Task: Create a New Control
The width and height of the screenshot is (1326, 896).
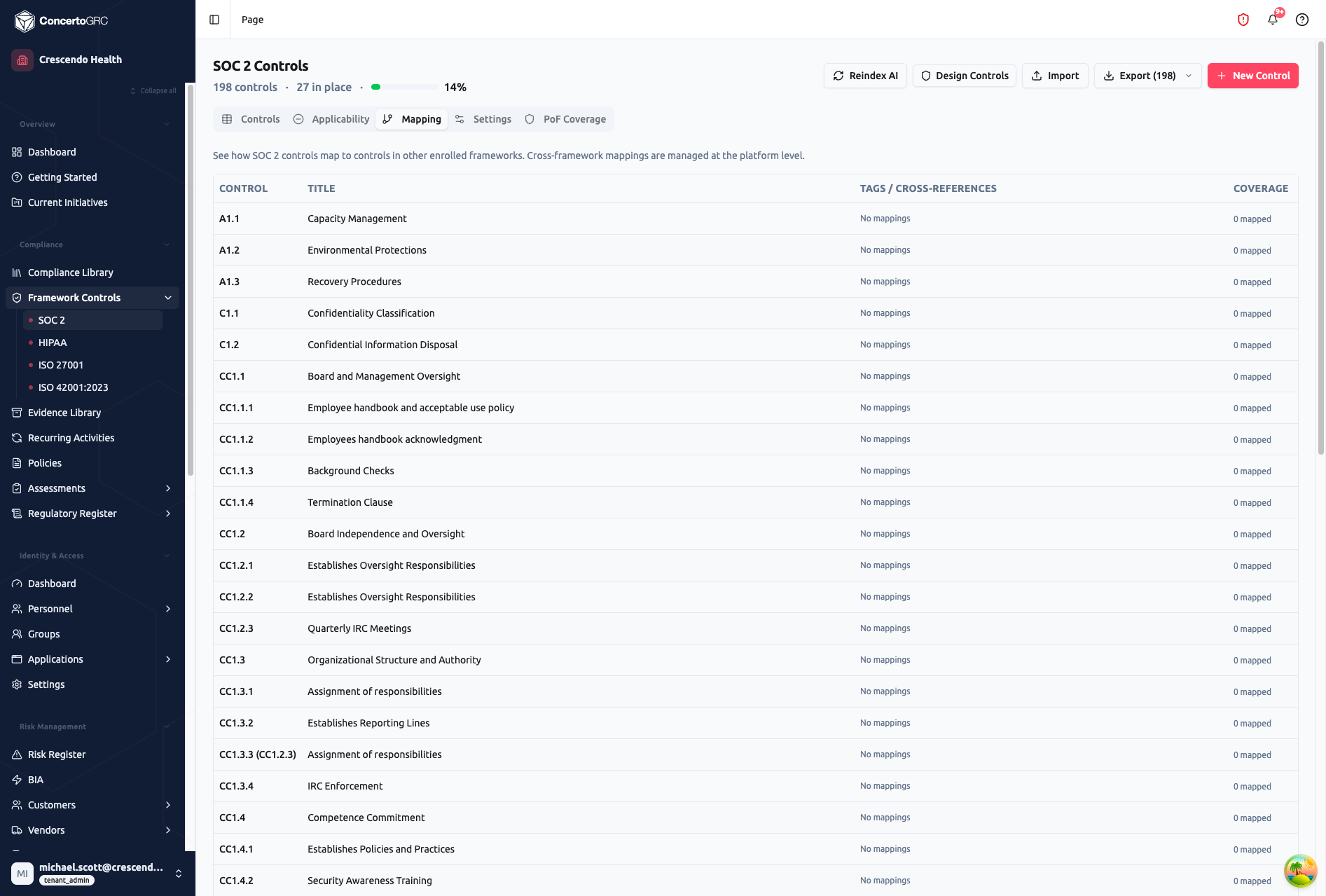Action: click(1252, 76)
